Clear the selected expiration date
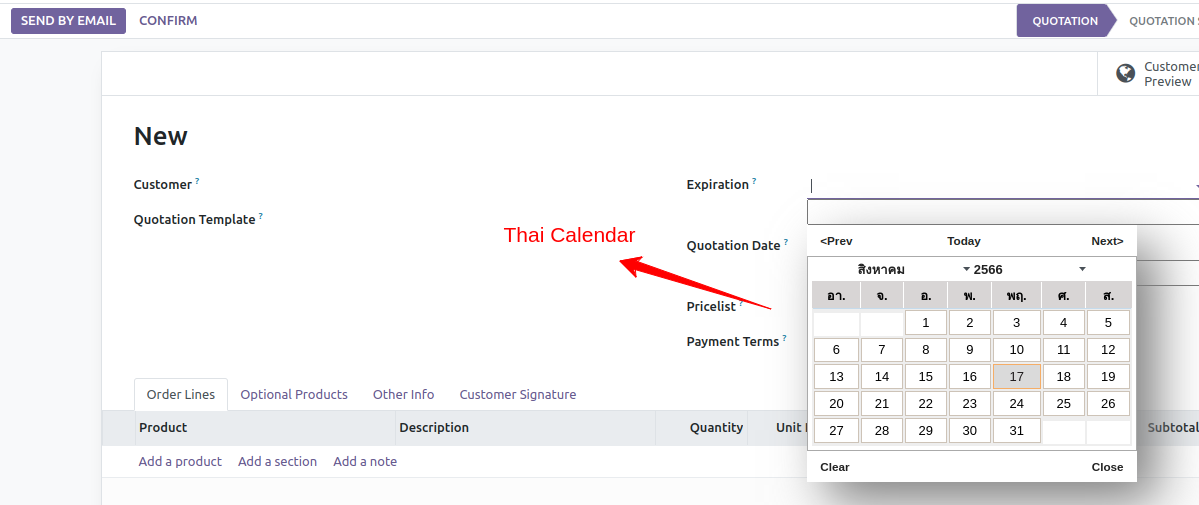The width and height of the screenshot is (1199, 505). click(x=835, y=467)
